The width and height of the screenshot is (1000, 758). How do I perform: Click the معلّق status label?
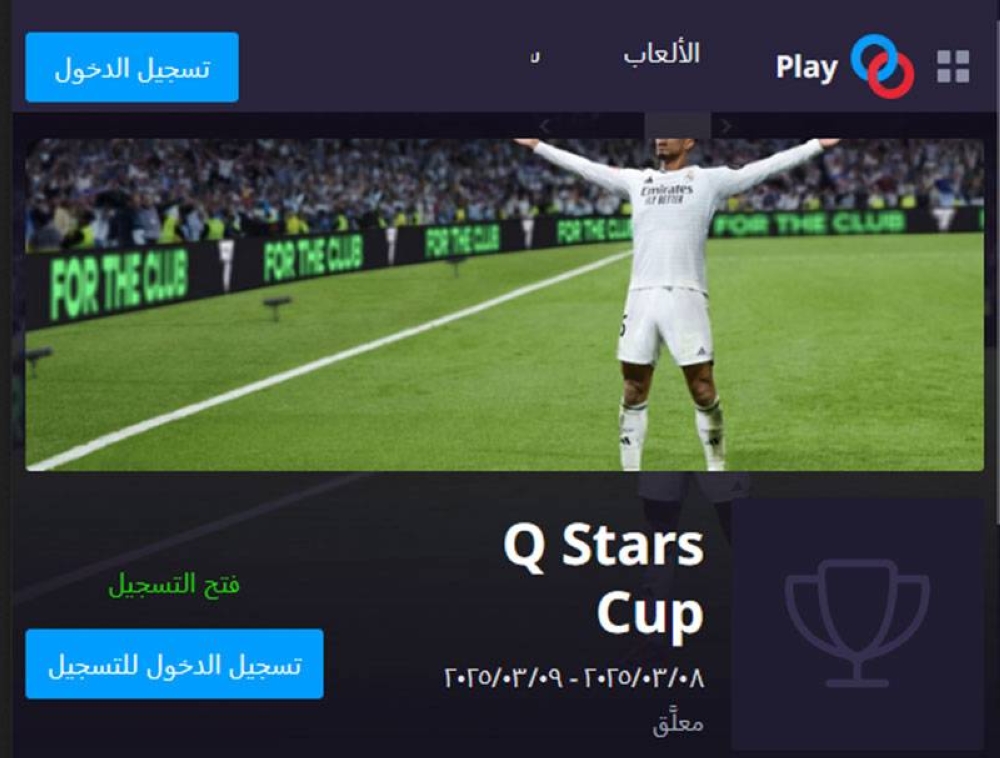click(x=678, y=723)
